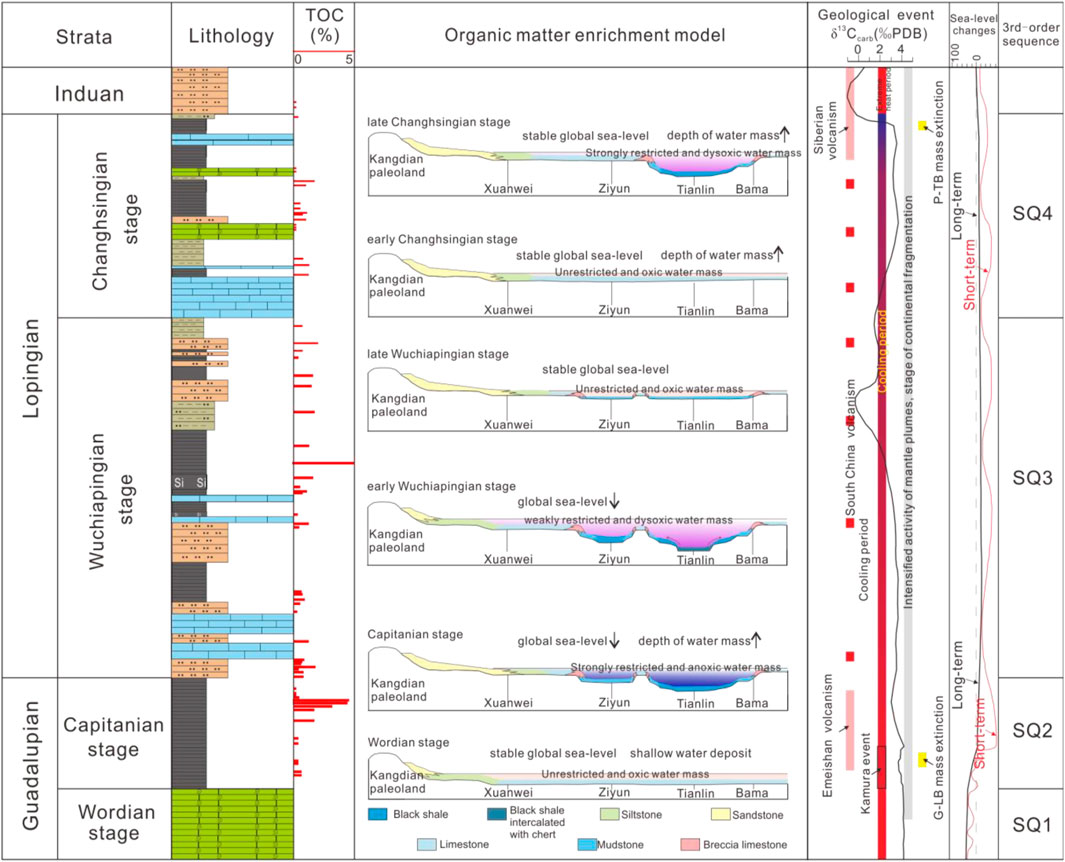Click the Black shale legend swatch
The width and height of the screenshot is (1065, 862).
tap(377, 814)
